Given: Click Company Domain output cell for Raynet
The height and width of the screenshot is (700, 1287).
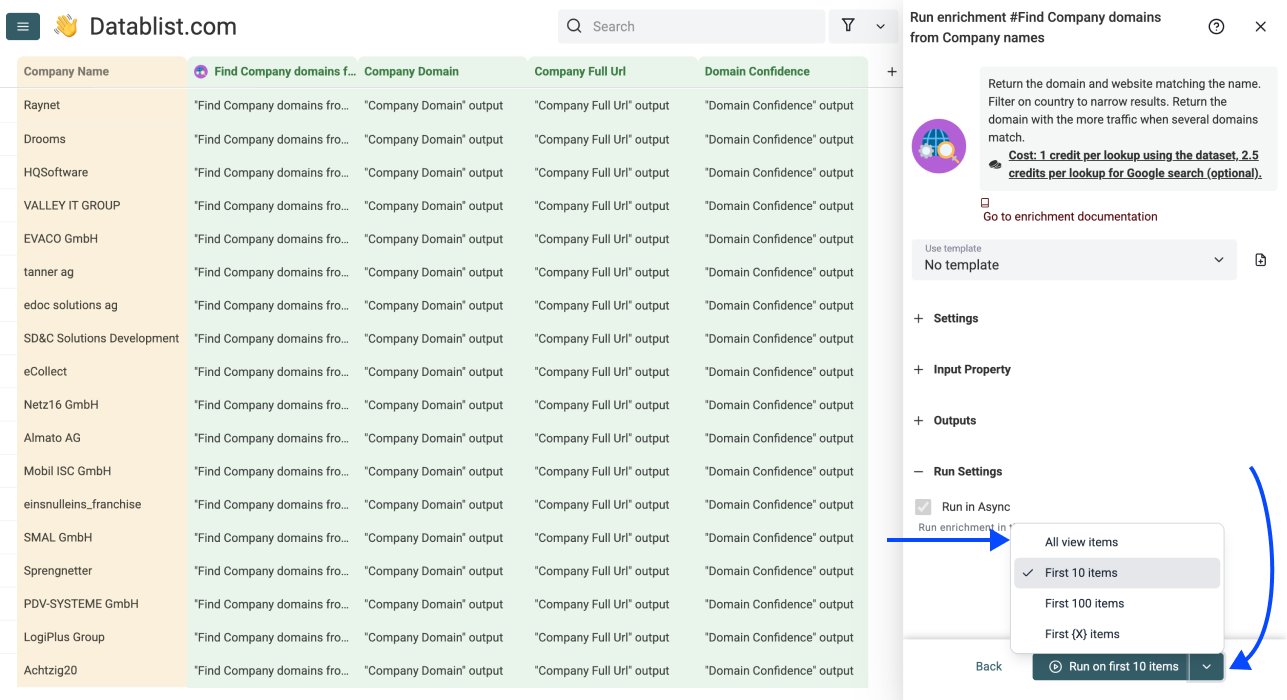Looking at the screenshot, I should [x=441, y=105].
